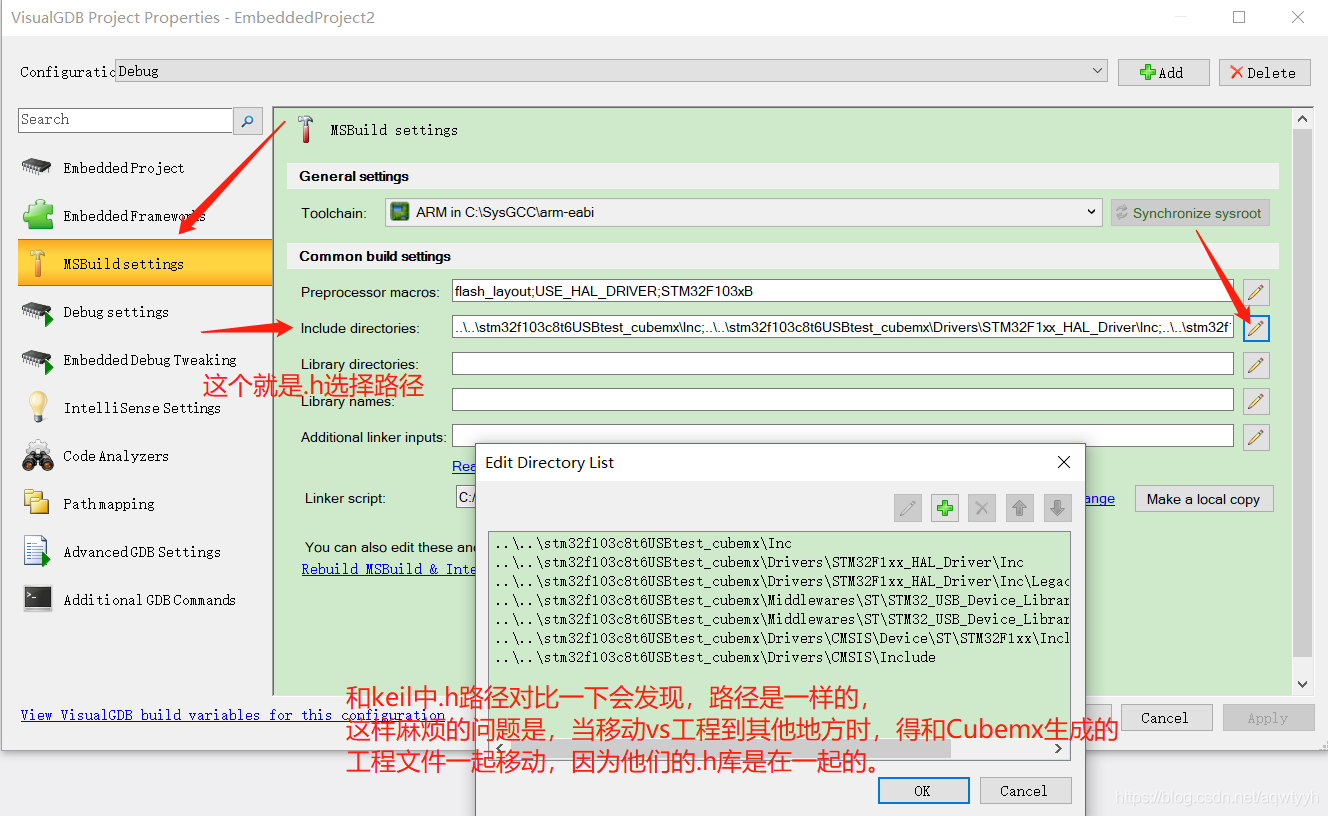Click the Apply button in Project Properties
This screenshot has width=1328, height=816.
coord(1268,718)
